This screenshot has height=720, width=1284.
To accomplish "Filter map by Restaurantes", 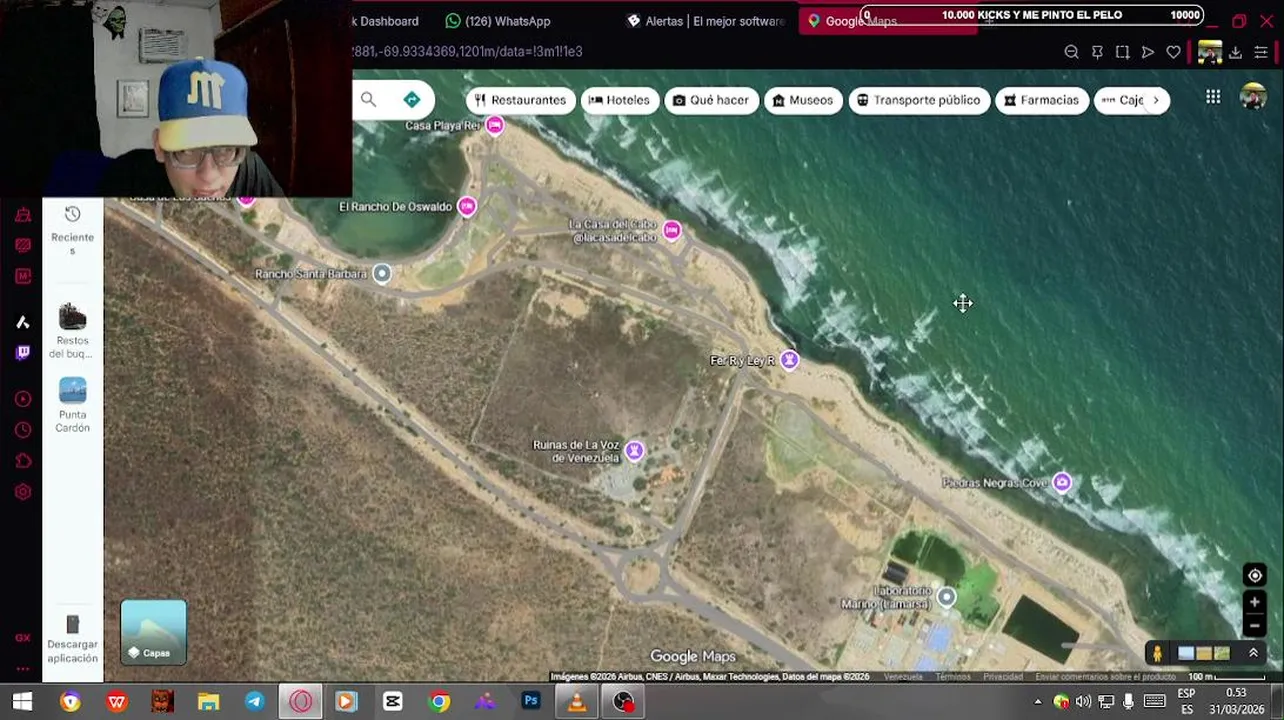I will (x=519, y=100).
